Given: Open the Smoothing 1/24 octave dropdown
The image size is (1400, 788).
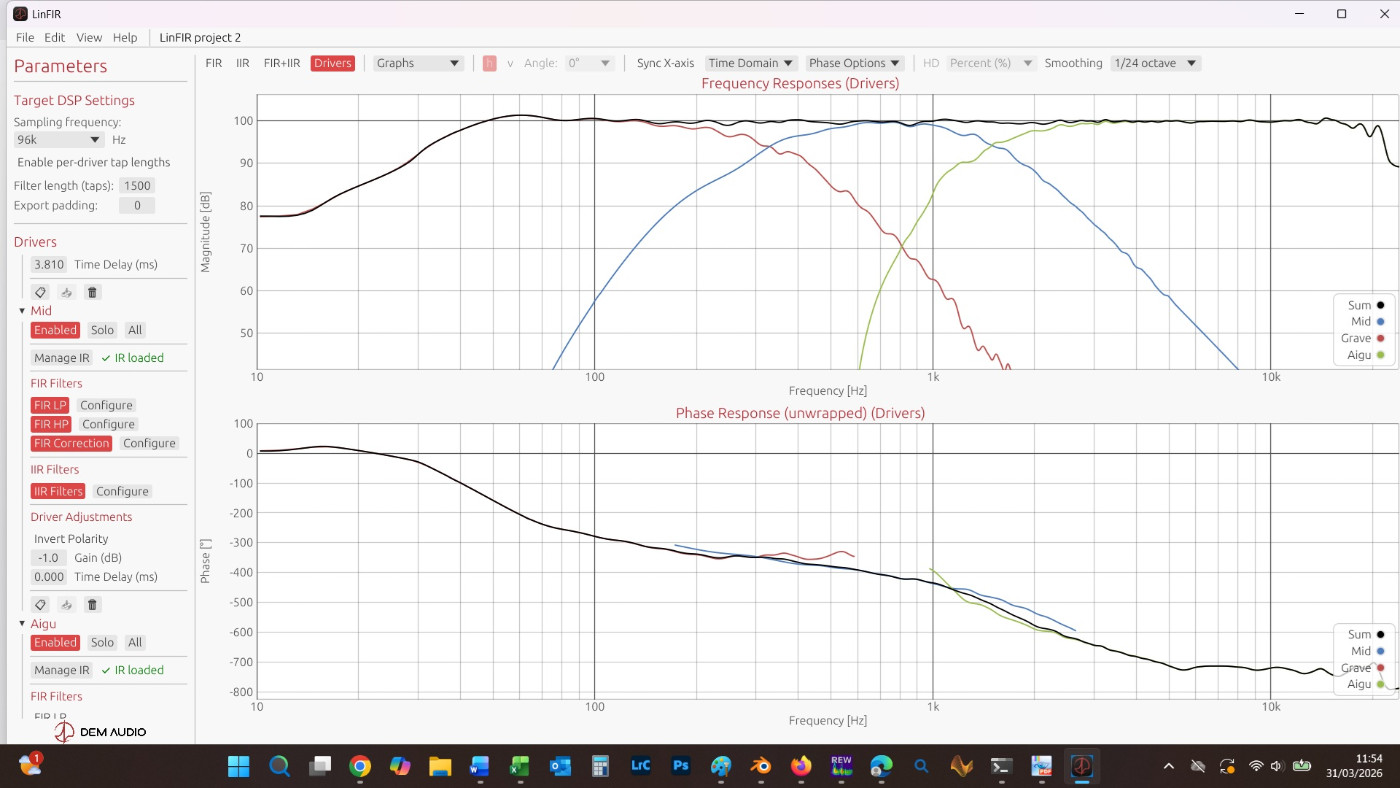Looking at the screenshot, I should (x=1155, y=63).
